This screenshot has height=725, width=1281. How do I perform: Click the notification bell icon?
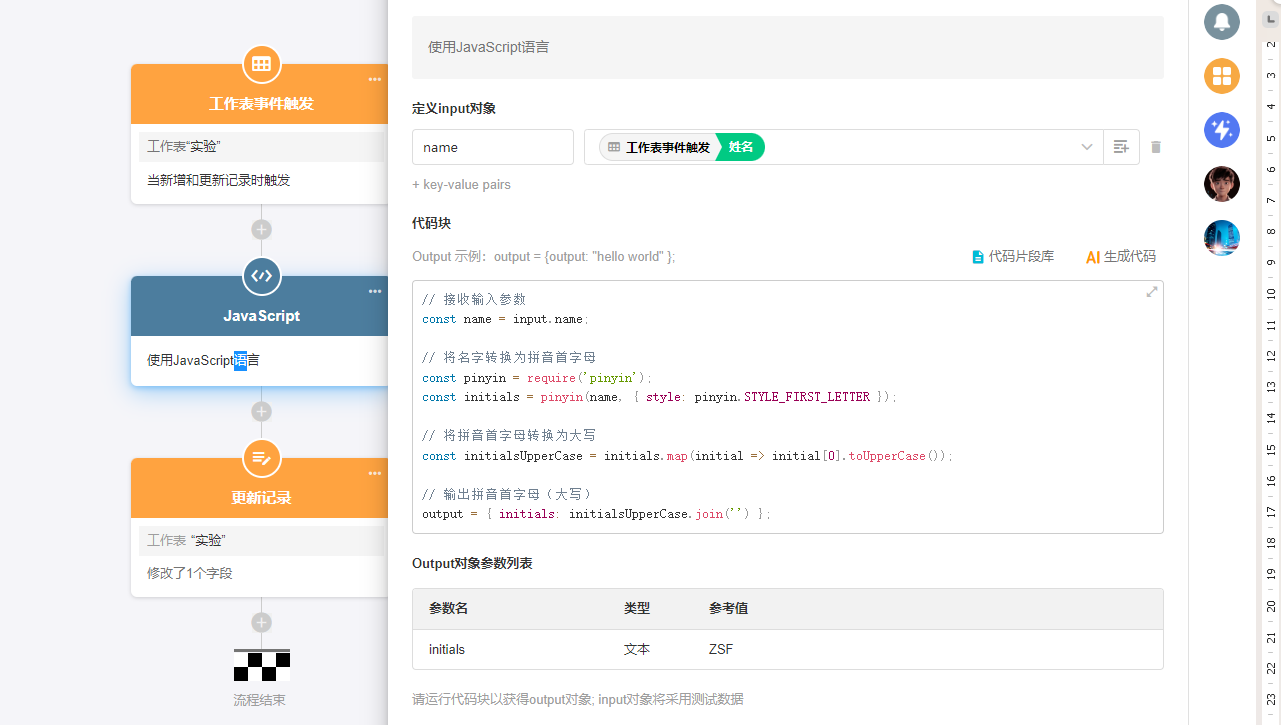[x=1221, y=22]
